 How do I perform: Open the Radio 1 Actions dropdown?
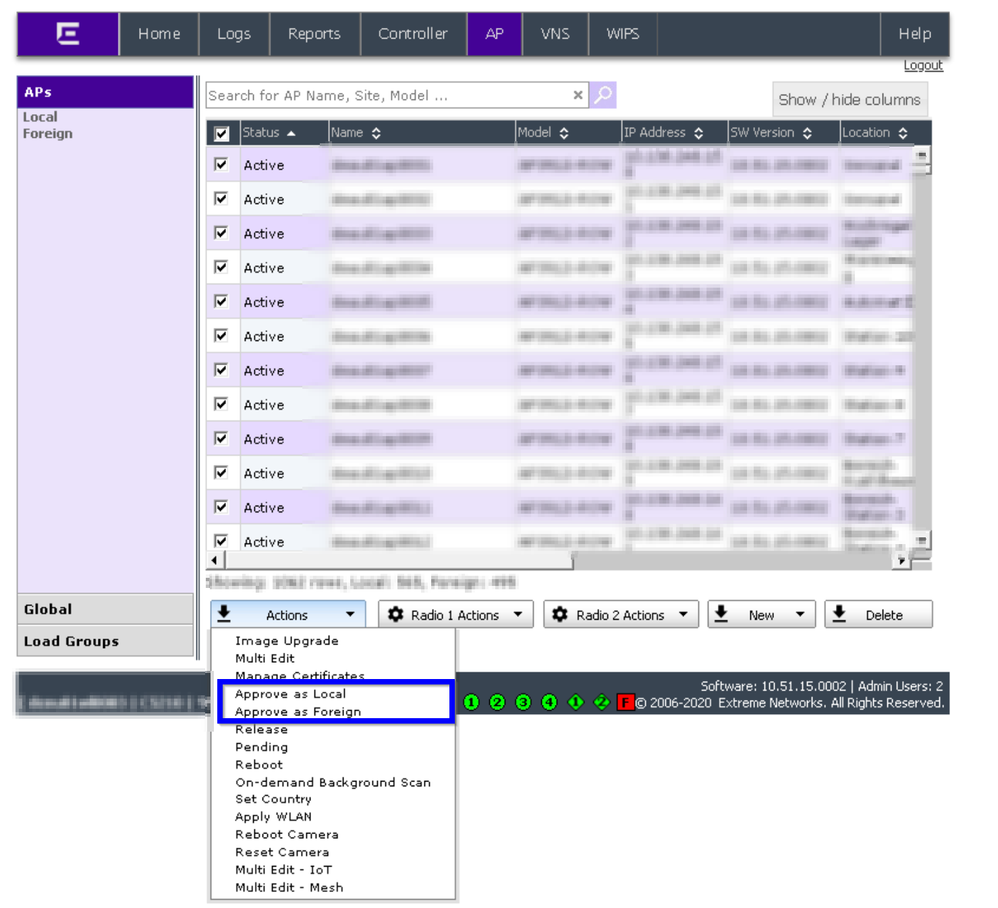(455, 615)
